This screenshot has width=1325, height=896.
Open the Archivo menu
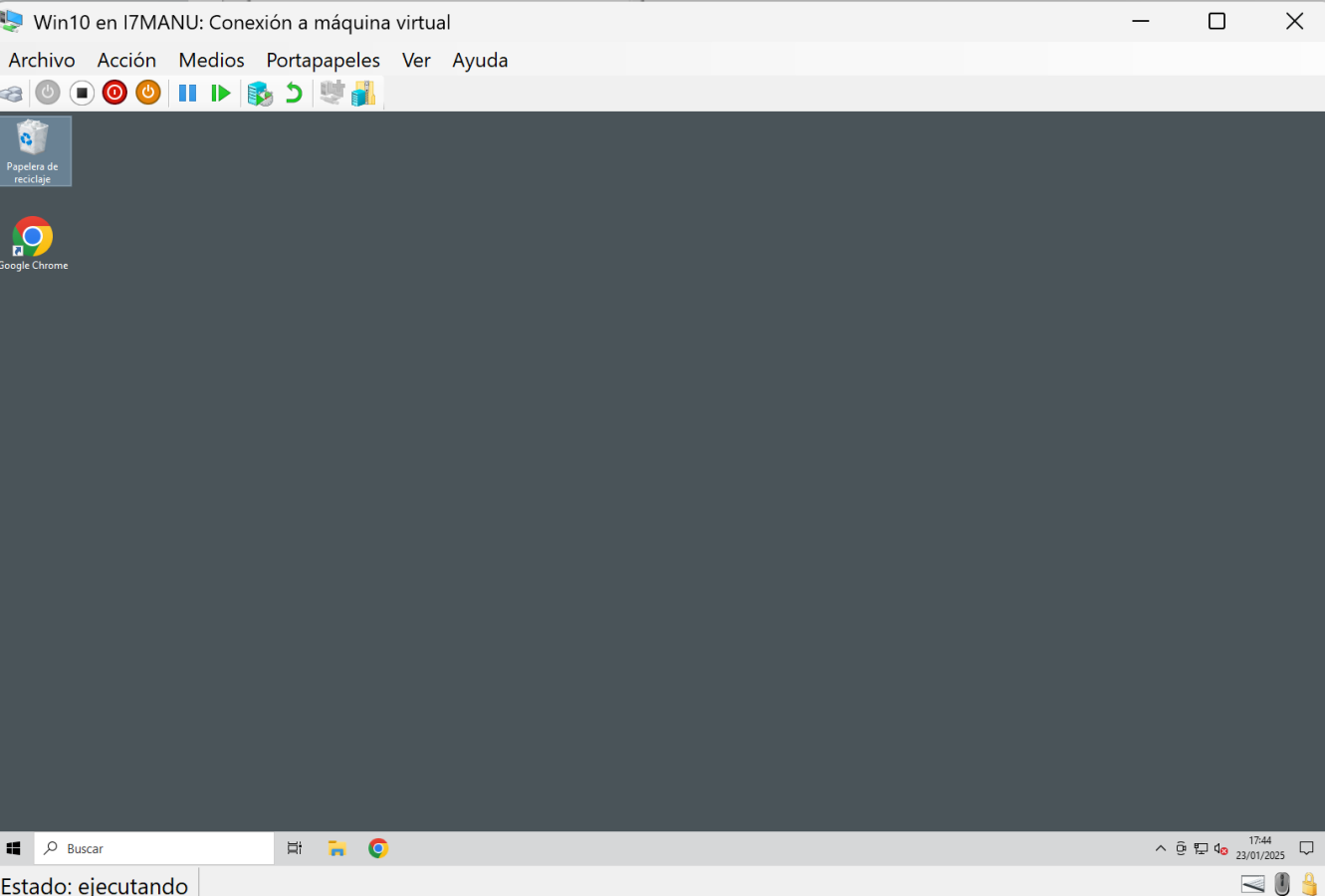(x=42, y=61)
